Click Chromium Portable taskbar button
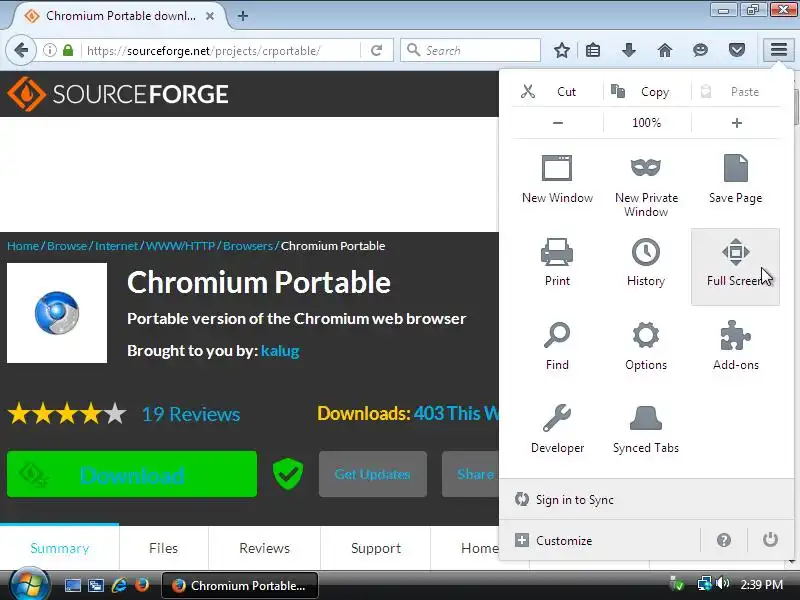 (x=240, y=585)
